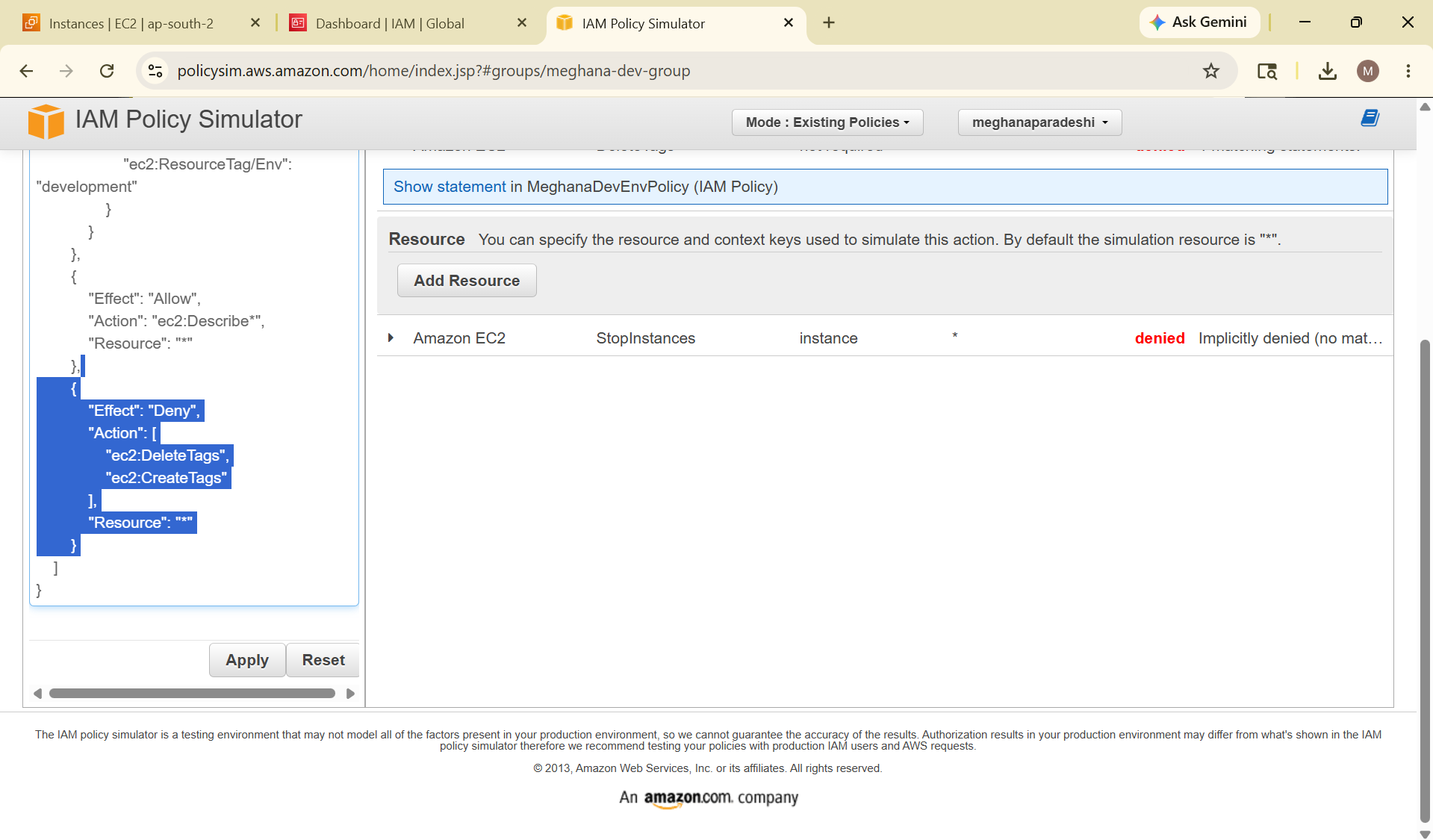Click the page vertical scrollbar thumb
This screenshot has height=840, width=1433.
pos(1425,580)
